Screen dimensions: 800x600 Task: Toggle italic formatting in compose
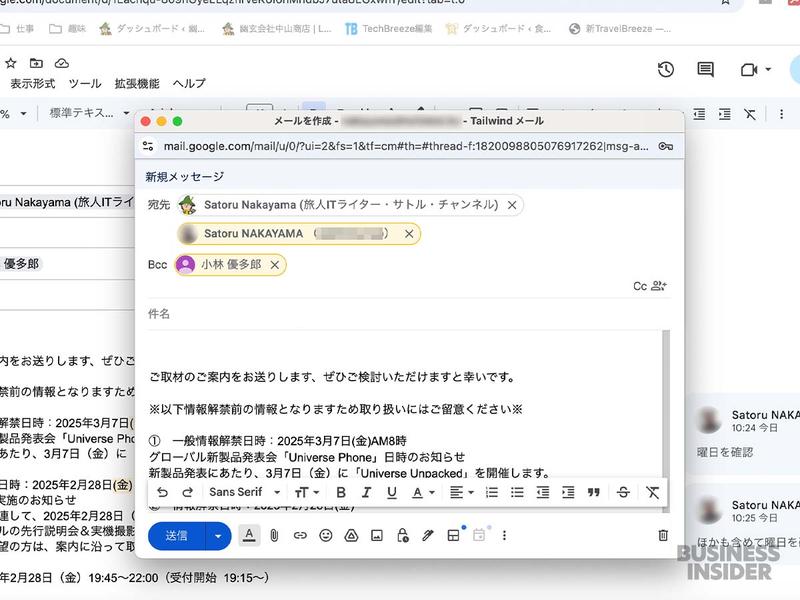tap(366, 492)
